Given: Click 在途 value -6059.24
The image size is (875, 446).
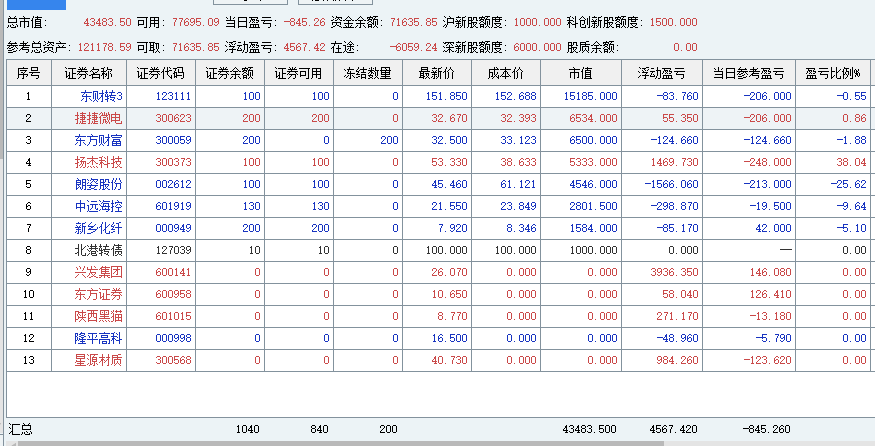Looking at the screenshot, I should [x=413, y=47].
